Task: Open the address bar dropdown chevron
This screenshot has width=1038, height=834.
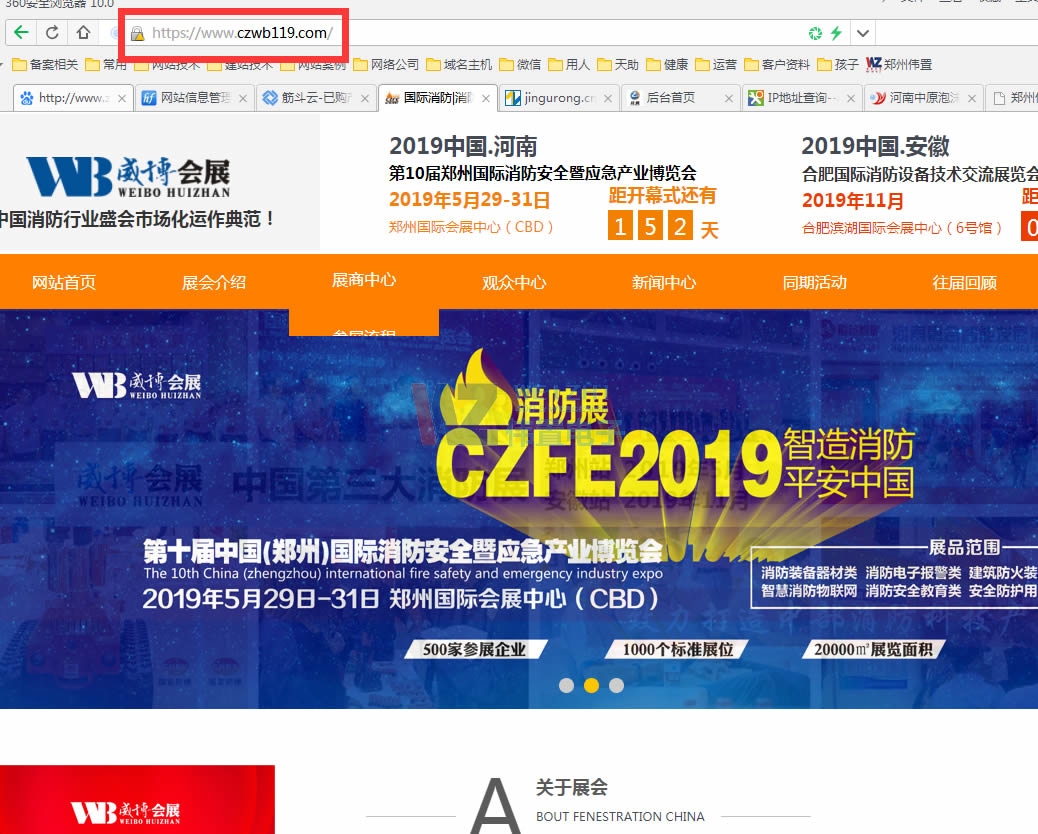Action: 862,32
